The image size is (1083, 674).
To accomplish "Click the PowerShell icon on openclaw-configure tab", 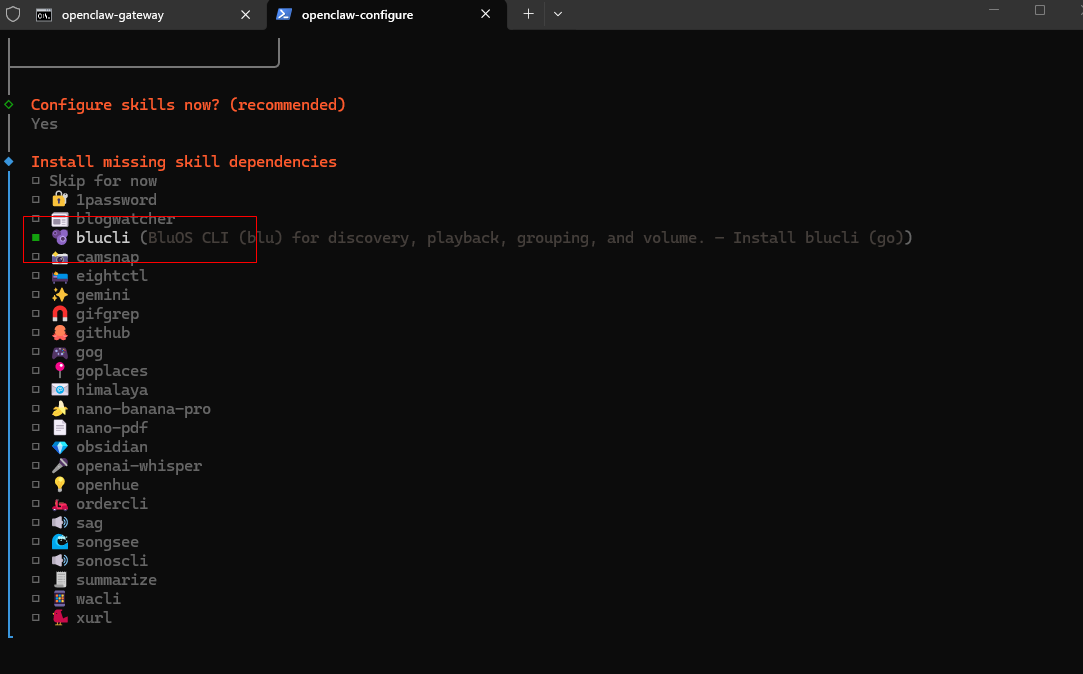I will [283, 15].
